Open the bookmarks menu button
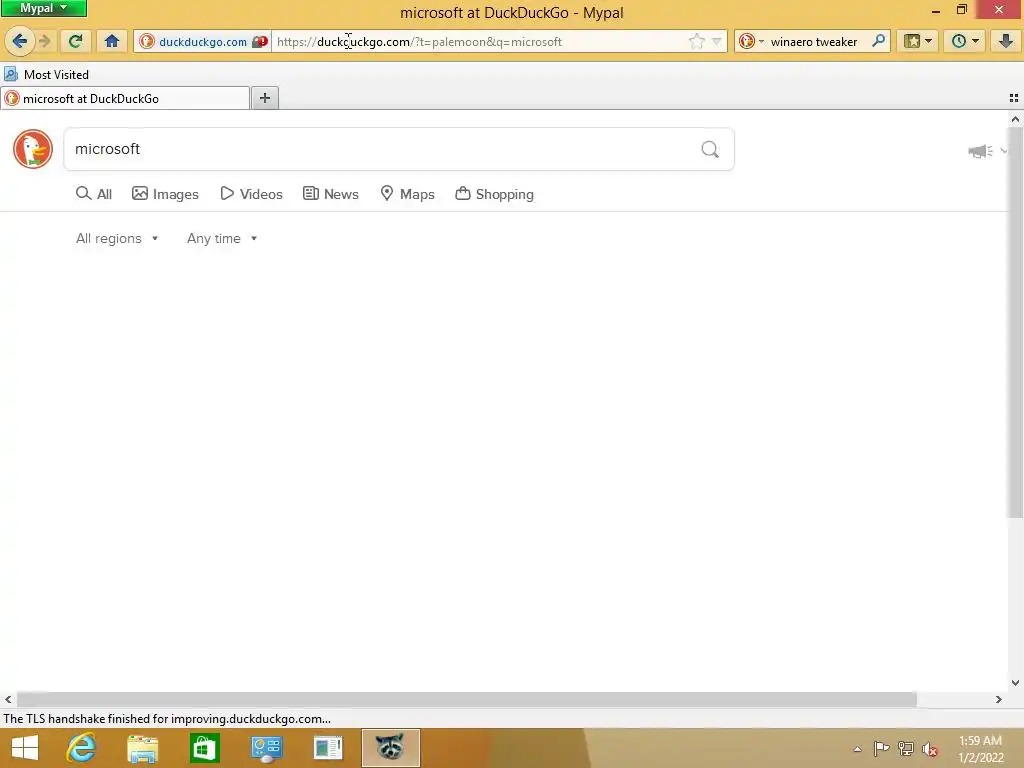Screen dimensions: 1024x768 tap(918, 41)
